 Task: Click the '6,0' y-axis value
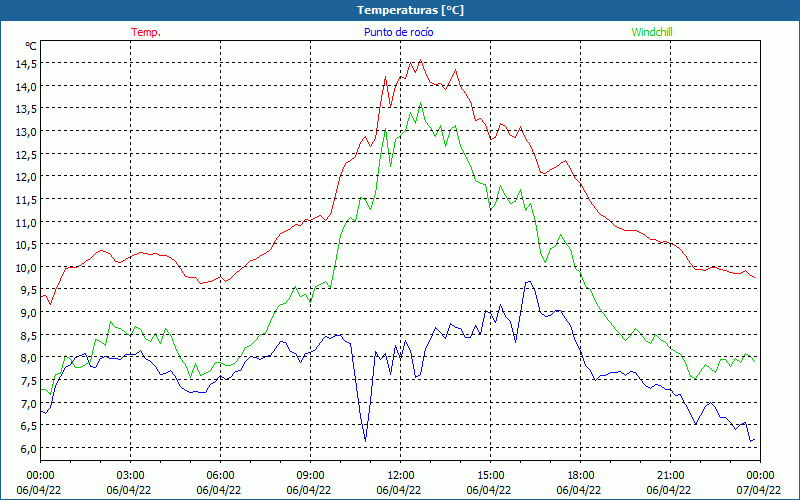coord(29,448)
